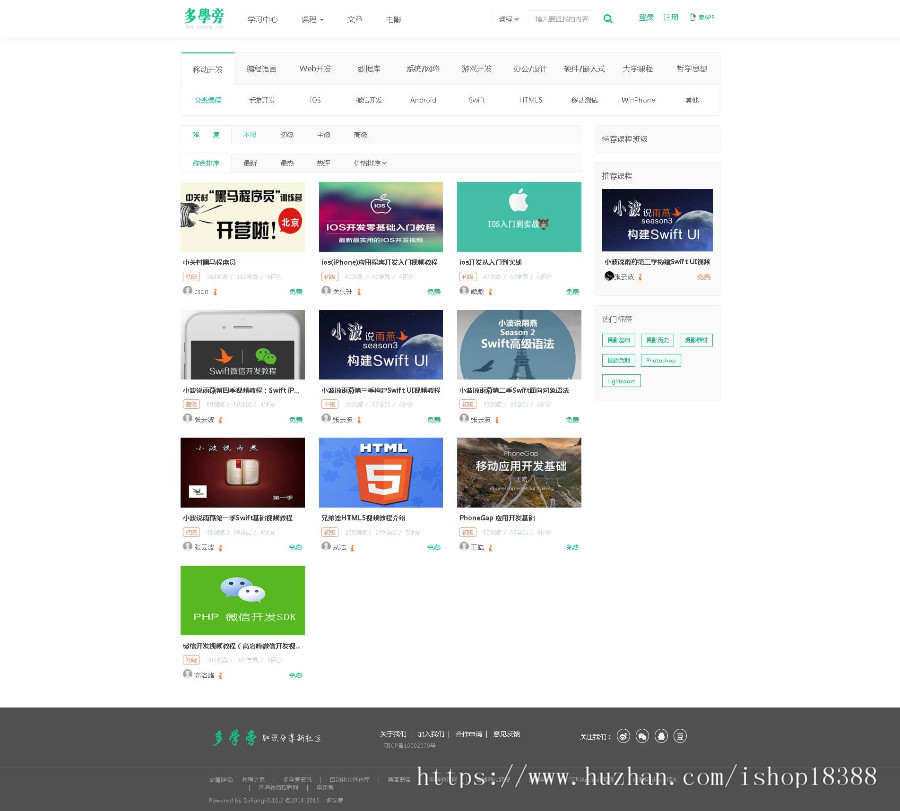Select the 高级 difficulty filter

click(360, 135)
